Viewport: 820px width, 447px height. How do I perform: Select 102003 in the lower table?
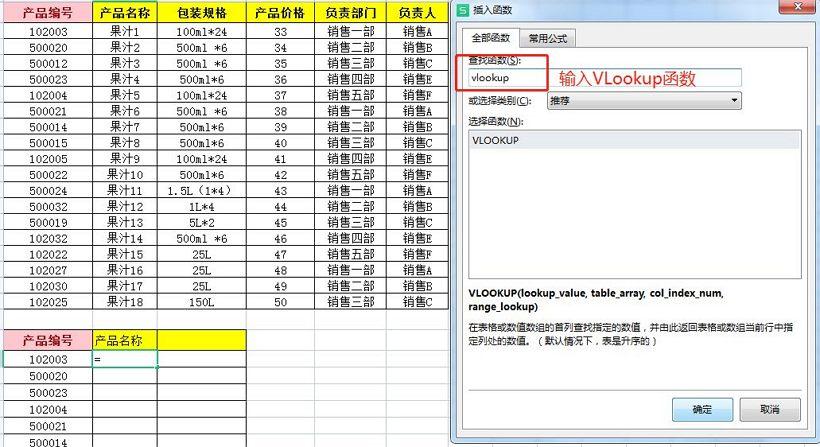(48, 359)
